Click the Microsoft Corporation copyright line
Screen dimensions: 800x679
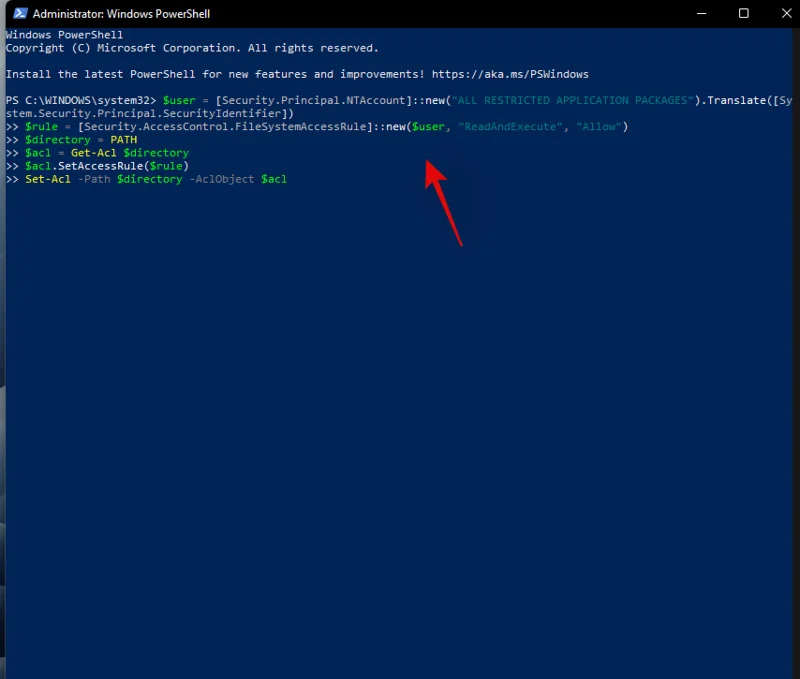[x=192, y=48]
